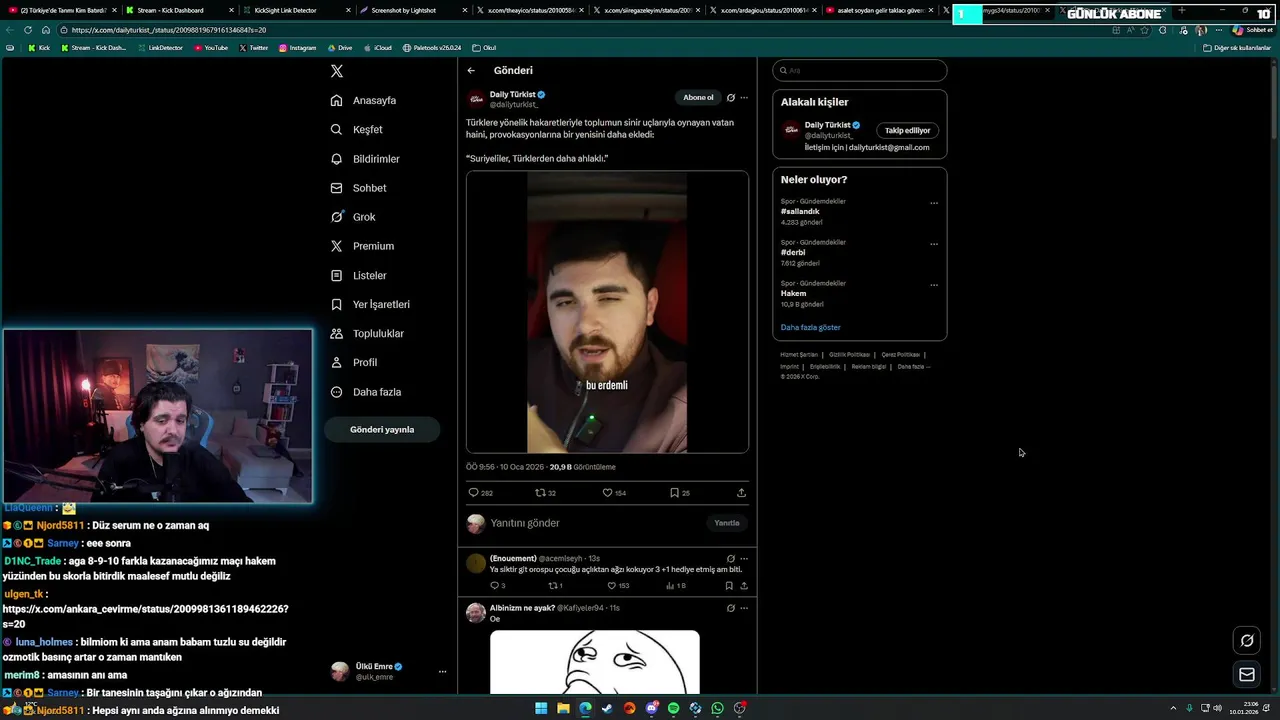
Task: Go to Anasayfa in sidebar
Action: coord(363,100)
